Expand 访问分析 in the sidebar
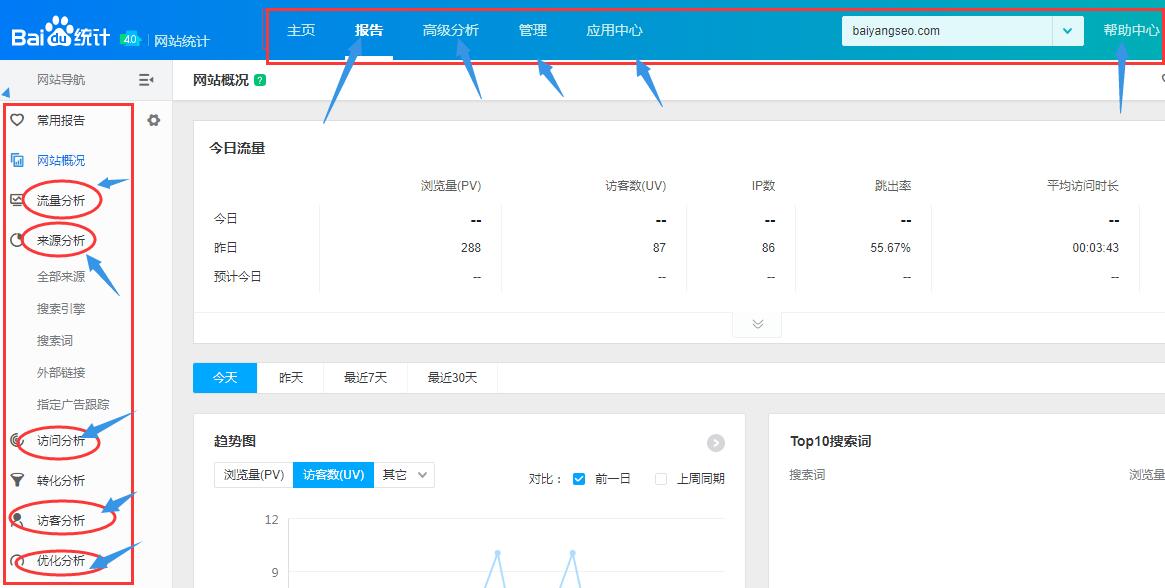The width and height of the screenshot is (1165, 588). (61, 441)
